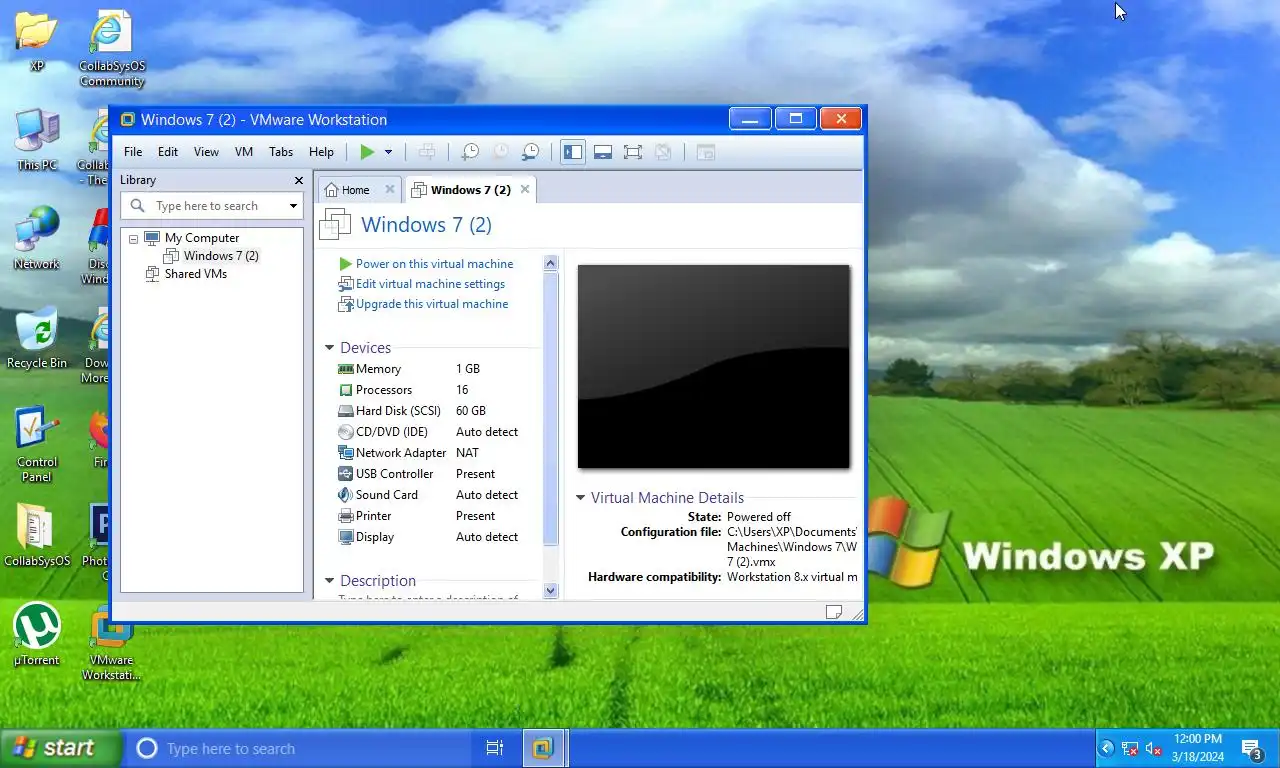Viewport: 1280px width, 768px height.
Task: Collapse the Virtual Machine Details section
Action: [580, 498]
